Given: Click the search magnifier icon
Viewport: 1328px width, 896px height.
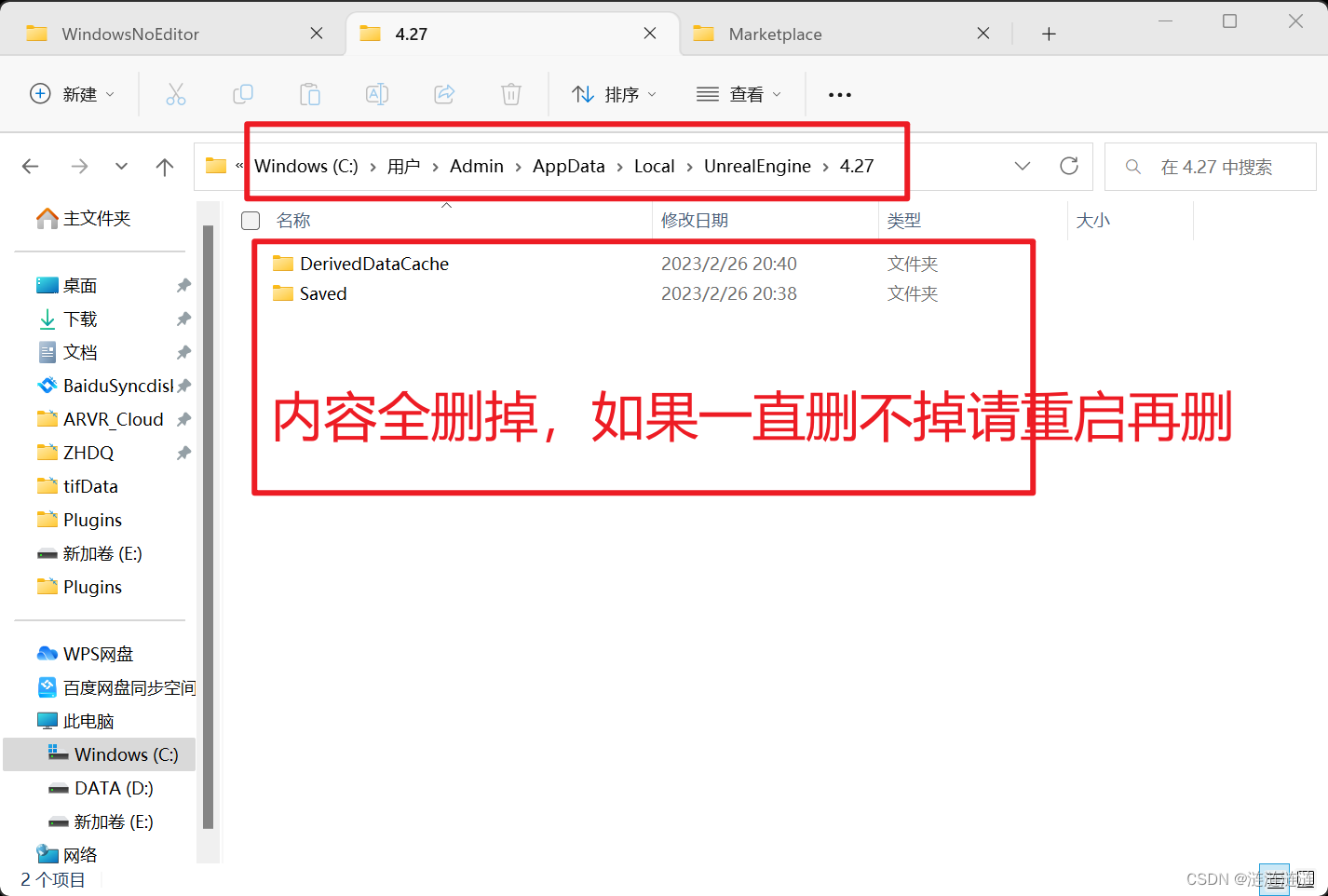Looking at the screenshot, I should [1133, 167].
